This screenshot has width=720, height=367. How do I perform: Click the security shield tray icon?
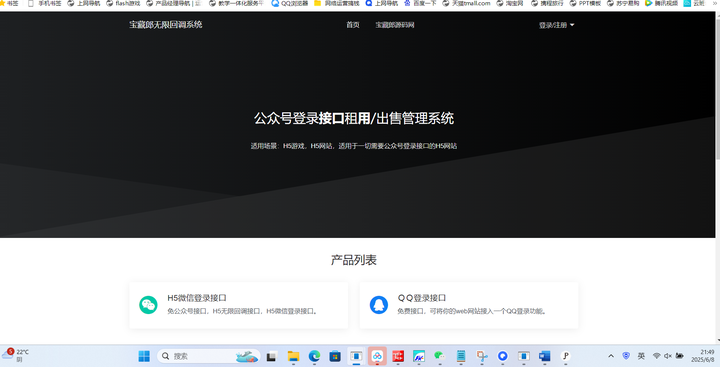pyautogui.click(x=626, y=356)
